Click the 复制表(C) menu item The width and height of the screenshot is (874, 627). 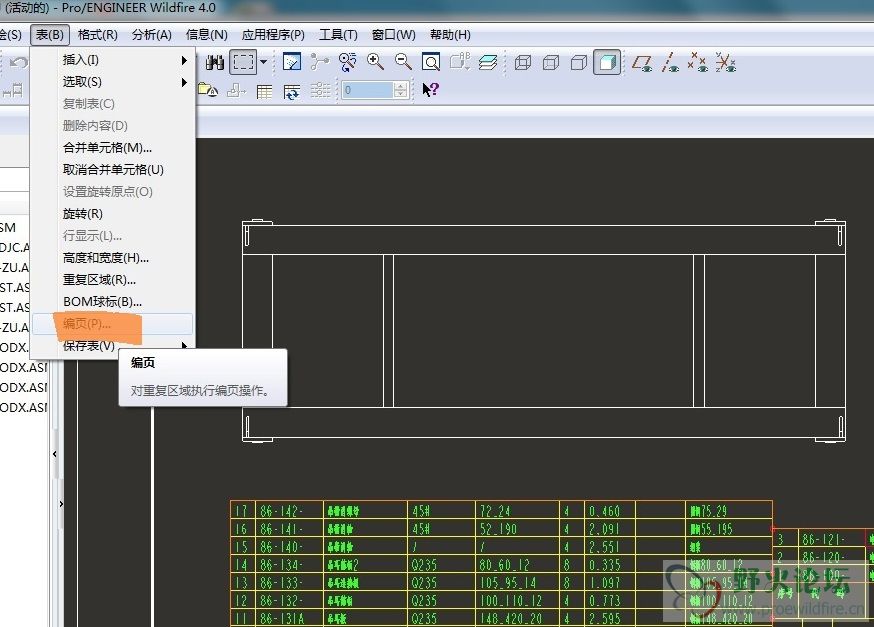(x=113, y=104)
